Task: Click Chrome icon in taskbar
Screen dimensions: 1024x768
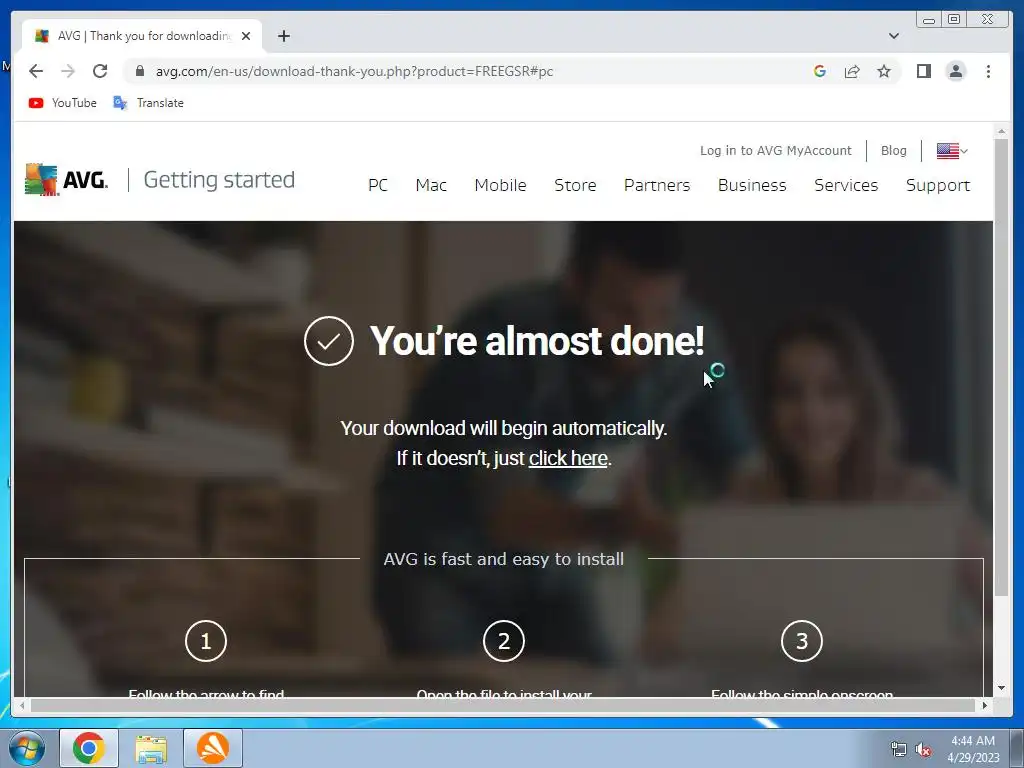Action: pyautogui.click(x=89, y=748)
